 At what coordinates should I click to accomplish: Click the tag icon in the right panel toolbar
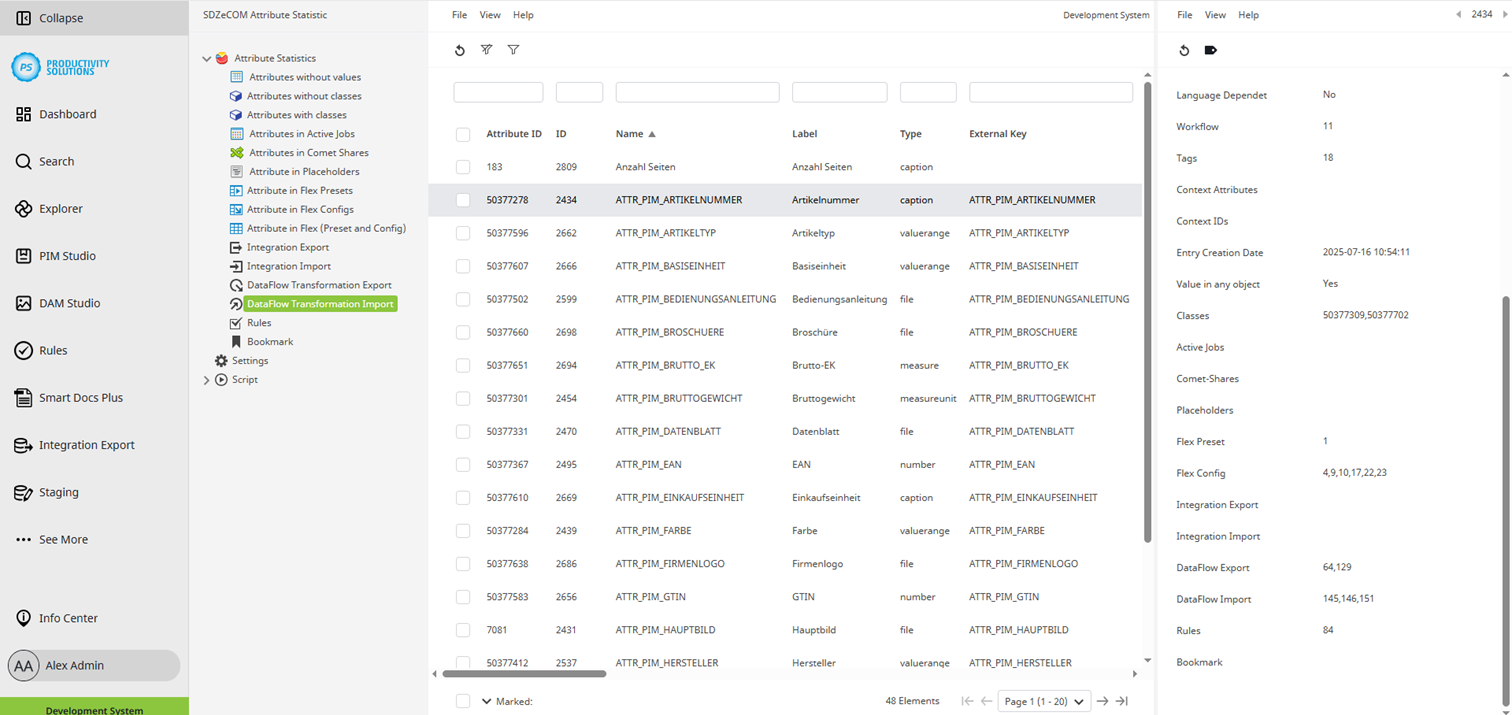point(1210,50)
